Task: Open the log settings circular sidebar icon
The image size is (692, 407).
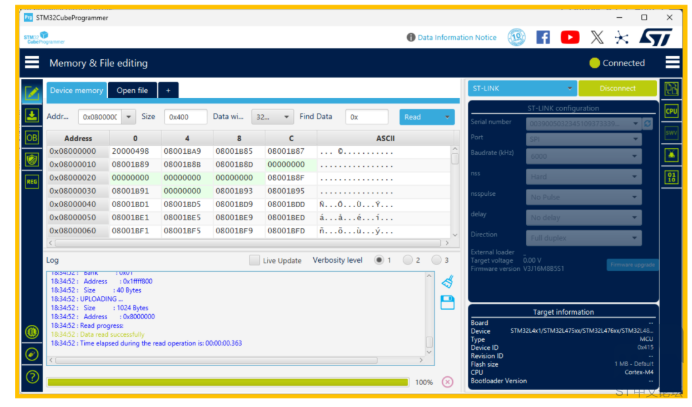Action: pos(32,332)
